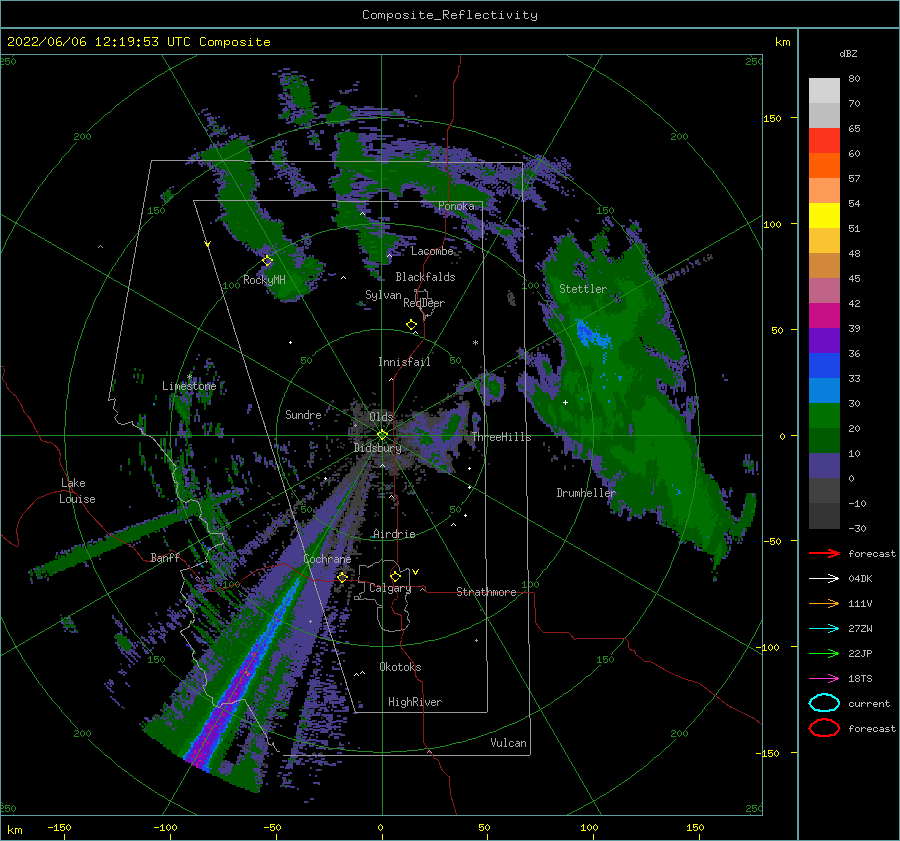Click the Lake Louise label

(77, 491)
